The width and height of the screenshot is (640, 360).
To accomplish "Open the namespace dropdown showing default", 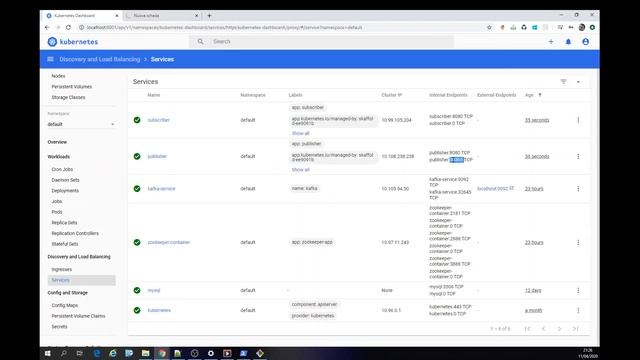I will coord(81,124).
